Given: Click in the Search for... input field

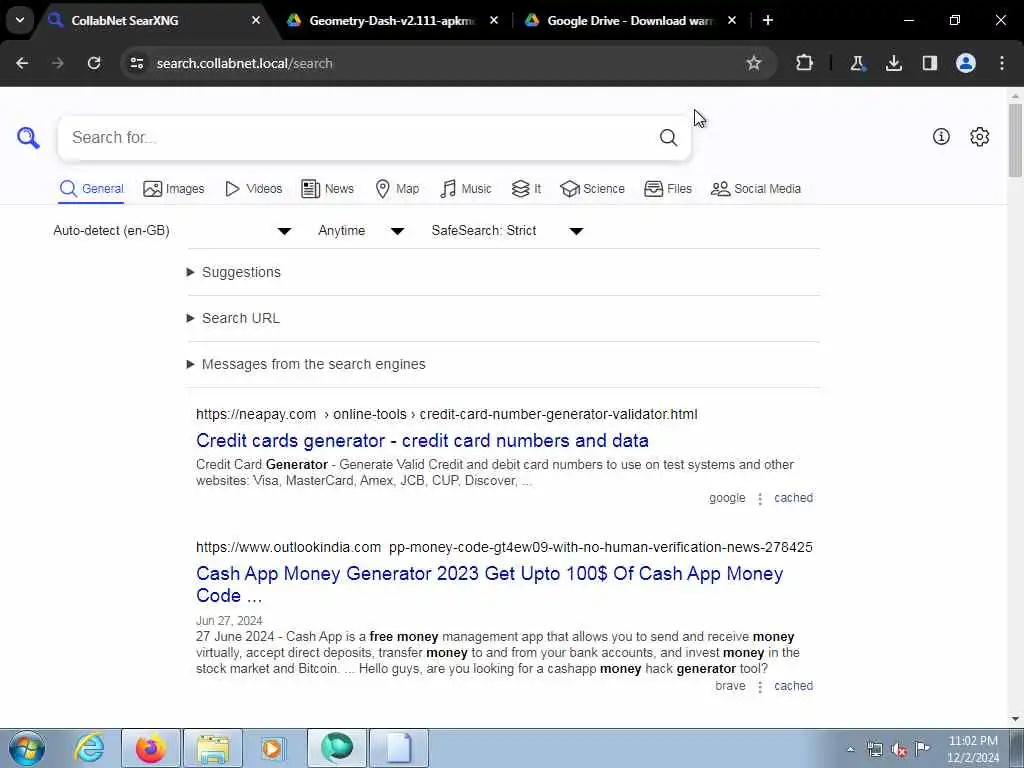Looking at the screenshot, I should (x=359, y=138).
